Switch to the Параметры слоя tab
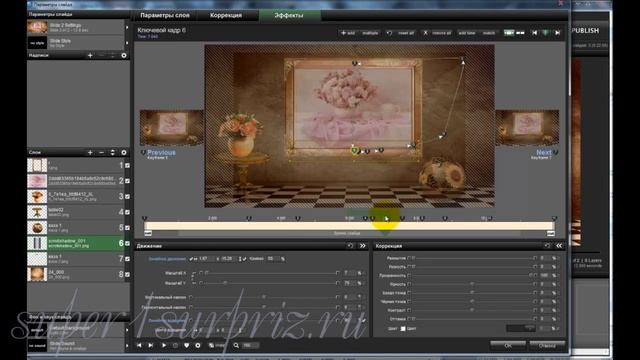Image resolution: width=640 pixels, height=360 pixels. (x=165, y=15)
